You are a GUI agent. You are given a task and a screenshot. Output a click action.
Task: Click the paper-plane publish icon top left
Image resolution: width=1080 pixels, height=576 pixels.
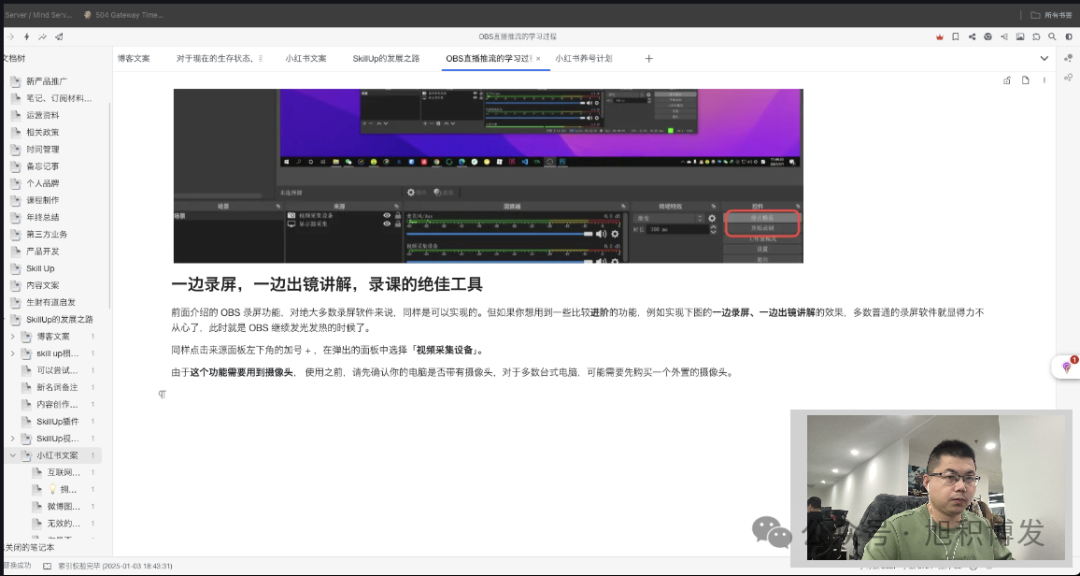click(x=59, y=36)
